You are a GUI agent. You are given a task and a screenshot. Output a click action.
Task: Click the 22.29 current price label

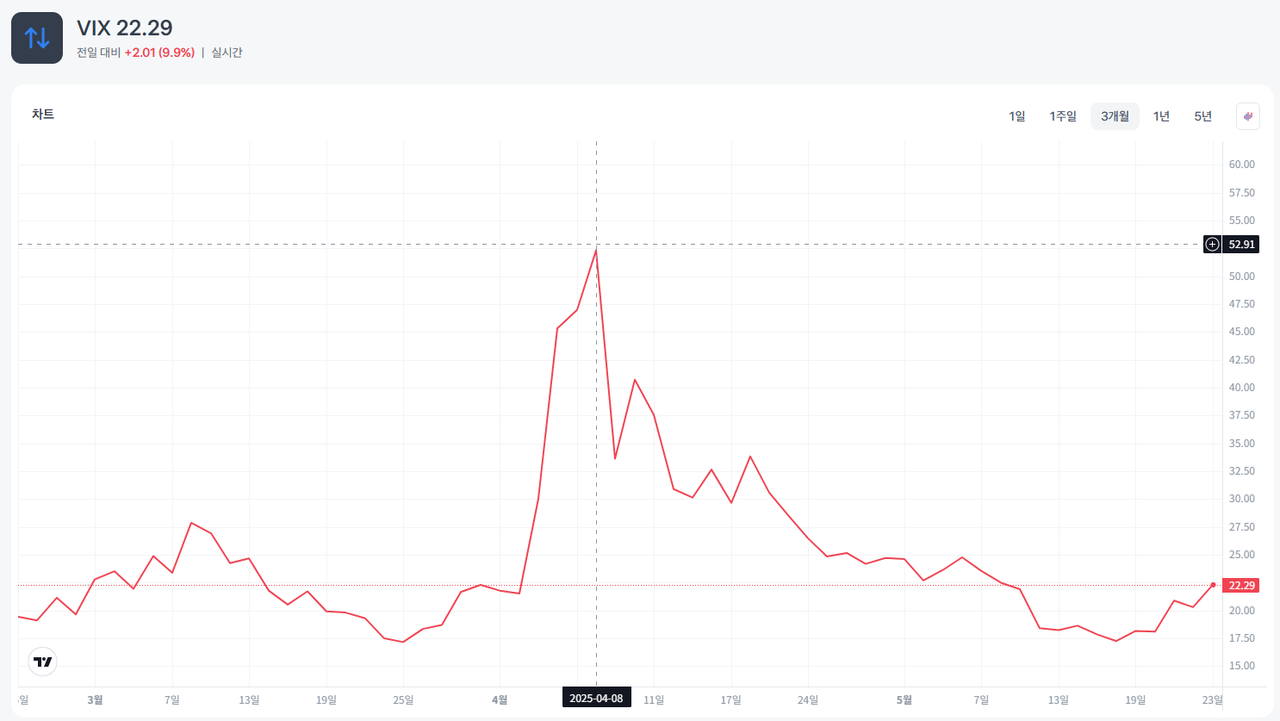point(1242,585)
